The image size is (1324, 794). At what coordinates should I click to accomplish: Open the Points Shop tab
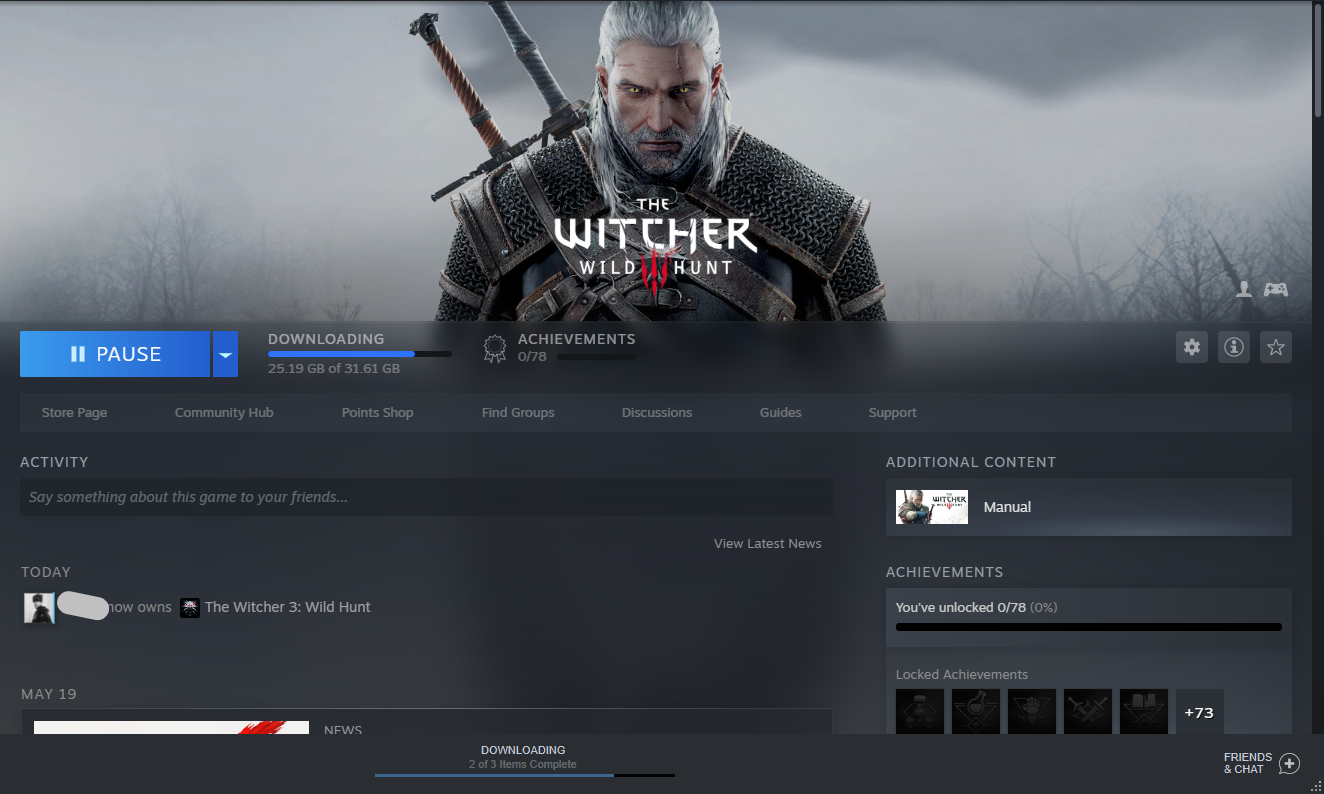coord(377,413)
